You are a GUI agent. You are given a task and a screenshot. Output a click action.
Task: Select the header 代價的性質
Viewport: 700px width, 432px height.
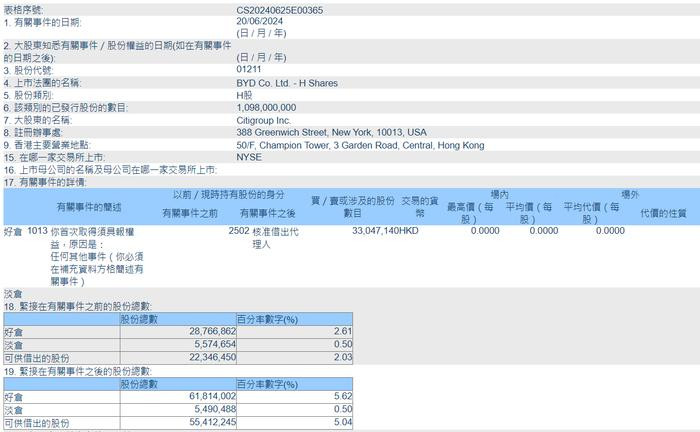[x=663, y=213]
